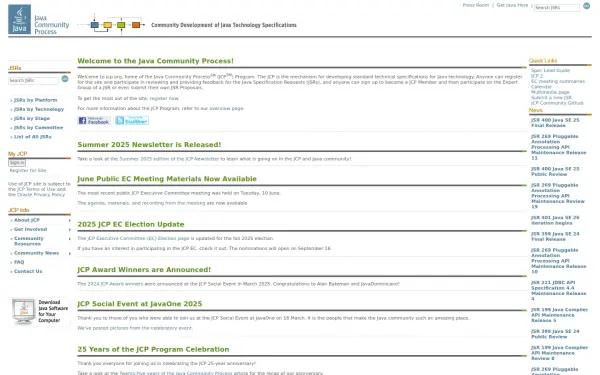This screenshot has width=600, height=375.
Task: Open the JCP Executive Committee Election page link
Action: point(138,238)
